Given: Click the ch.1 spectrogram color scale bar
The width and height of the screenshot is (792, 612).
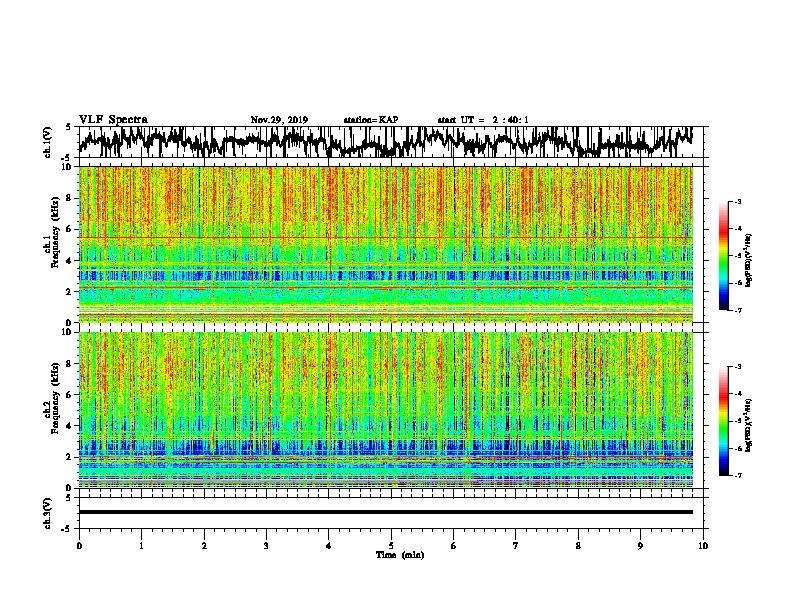Looking at the screenshot, I should pyautogui.click(x=724, y=256).
